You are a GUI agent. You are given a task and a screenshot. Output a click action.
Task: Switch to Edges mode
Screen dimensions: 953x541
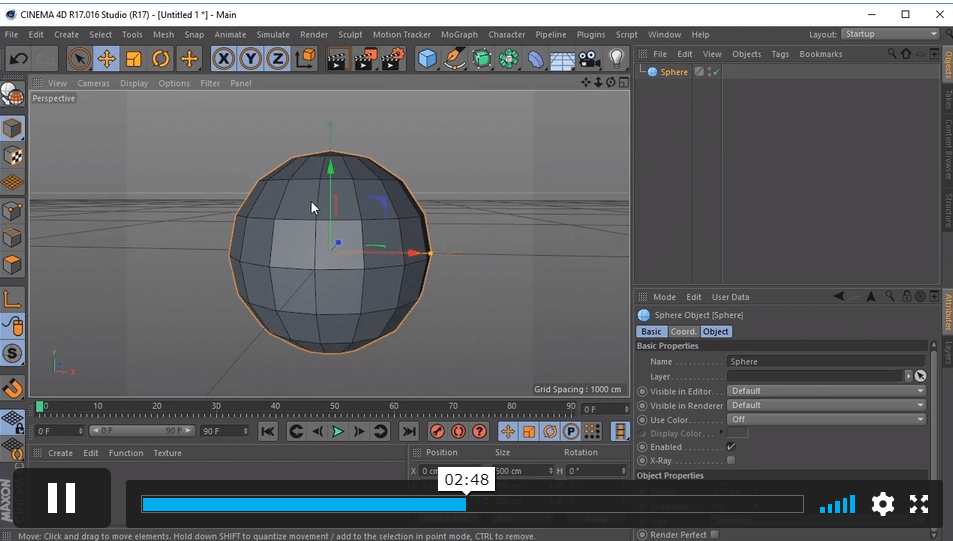click(12, 238)
